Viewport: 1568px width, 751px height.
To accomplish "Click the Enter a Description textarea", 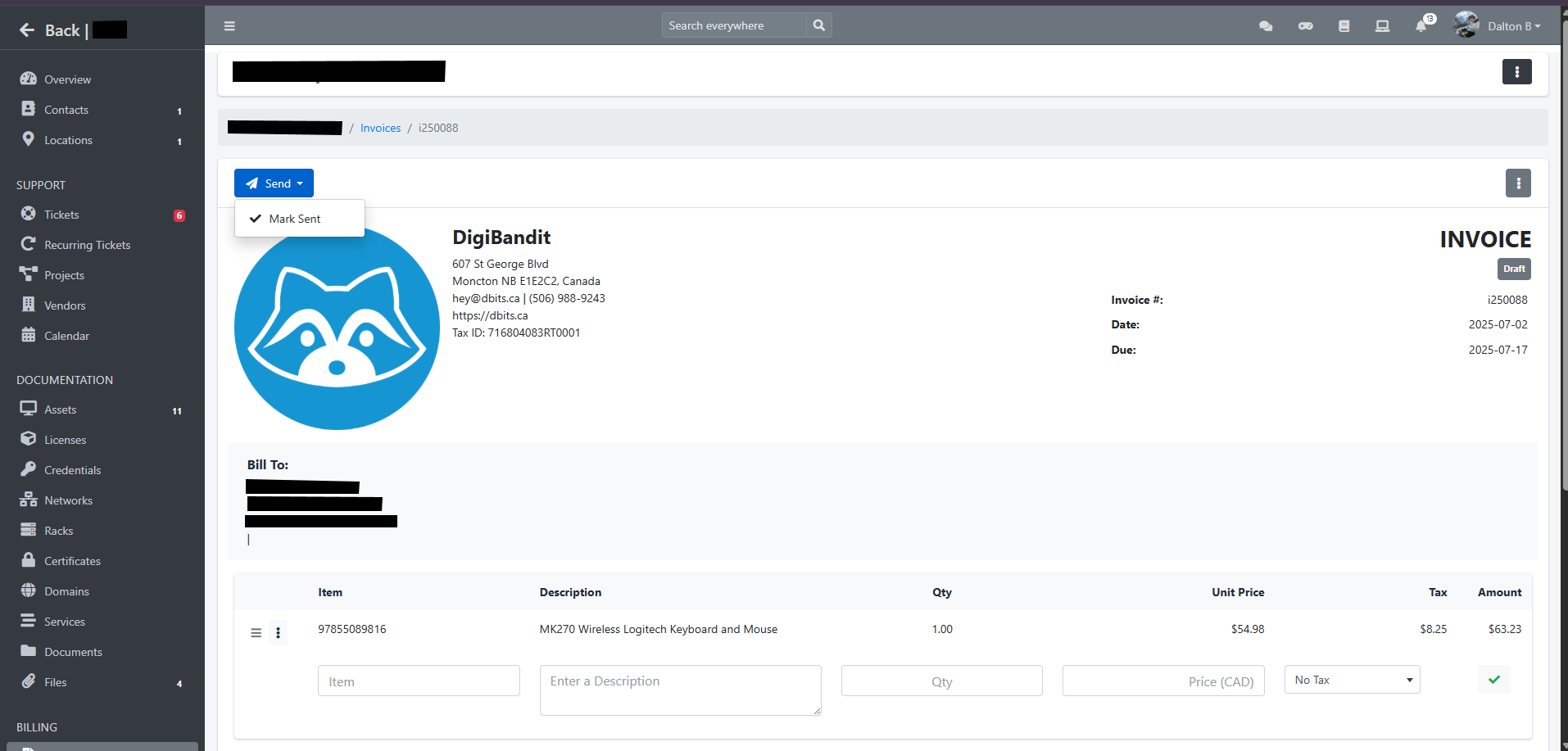I will tap(680, 690).
